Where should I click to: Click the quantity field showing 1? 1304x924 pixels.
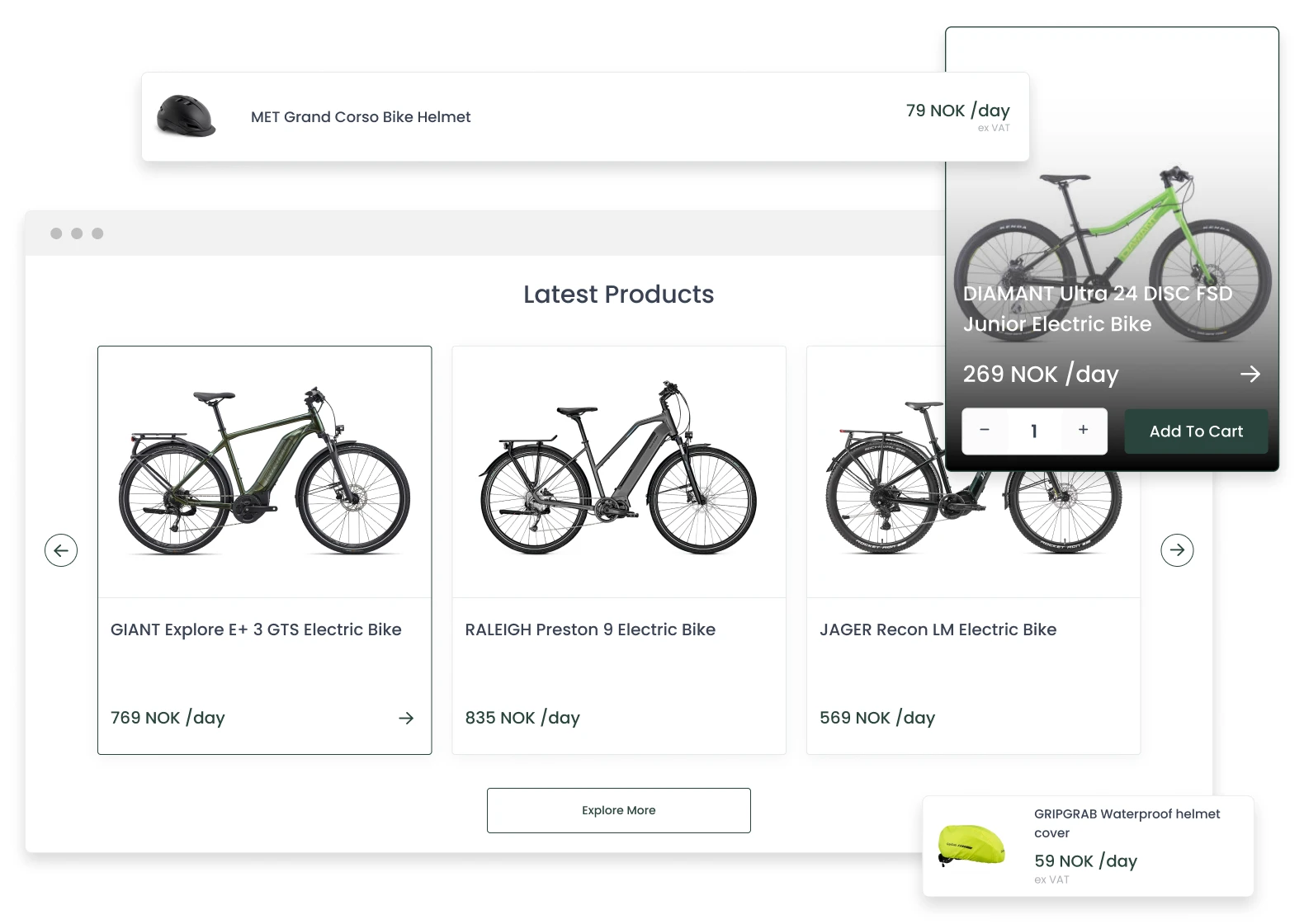click(1034, 431)
